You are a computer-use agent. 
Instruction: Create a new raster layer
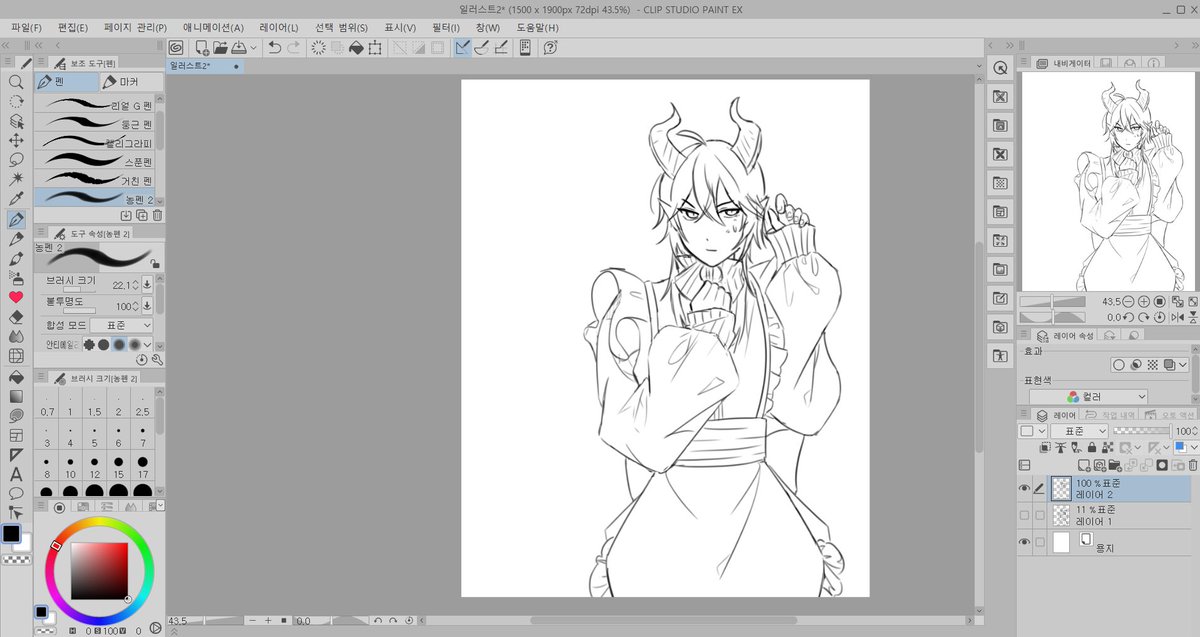click(x=1083, y=465)
